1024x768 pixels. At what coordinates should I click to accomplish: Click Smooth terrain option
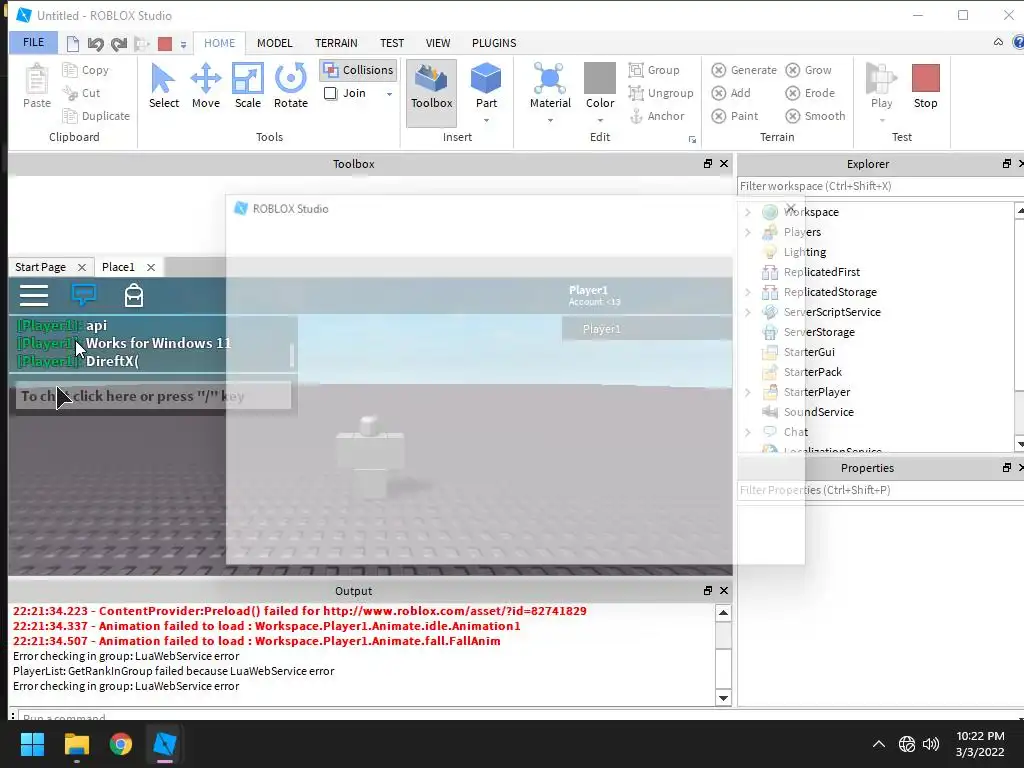(816, 116)
